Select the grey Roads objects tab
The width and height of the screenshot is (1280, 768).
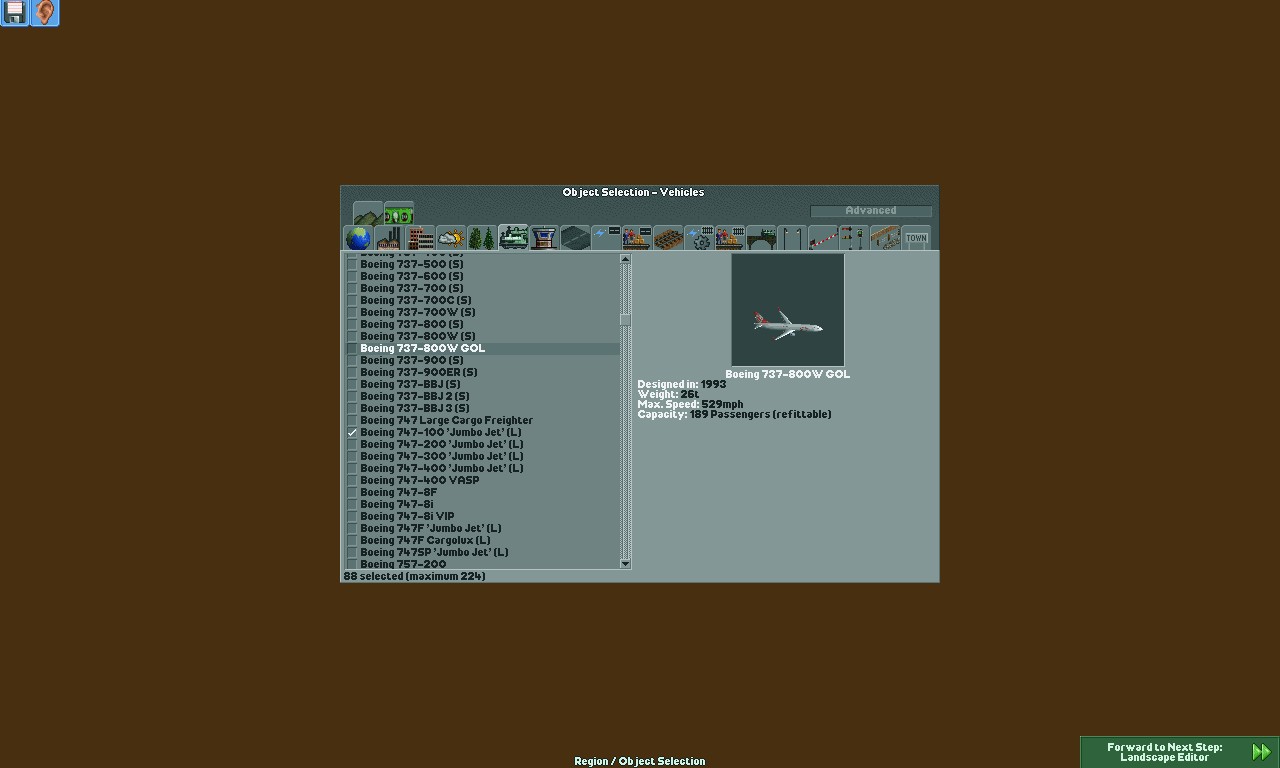[575, 238]
